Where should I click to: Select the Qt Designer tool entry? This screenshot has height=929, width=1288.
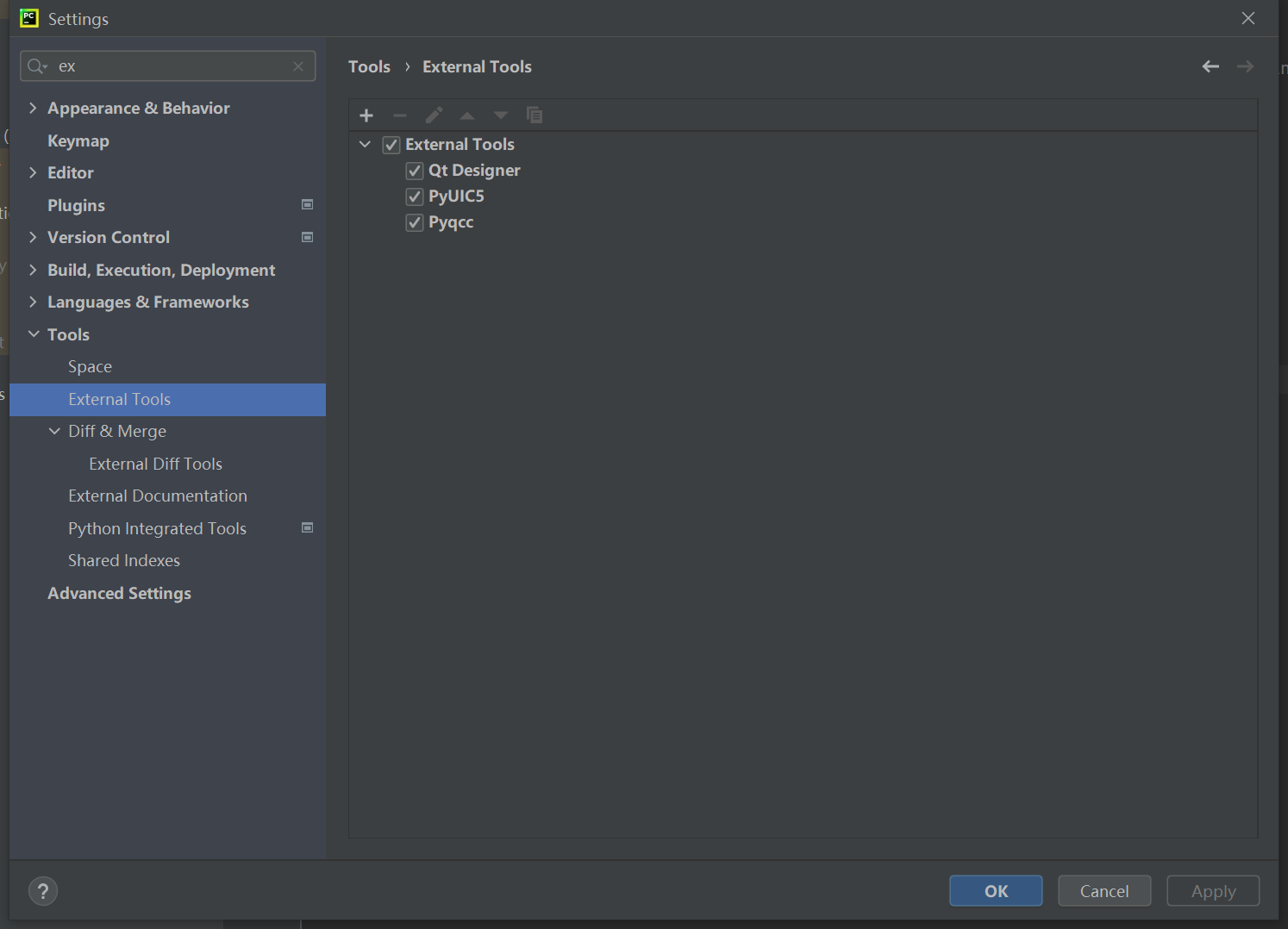point(474,171)
